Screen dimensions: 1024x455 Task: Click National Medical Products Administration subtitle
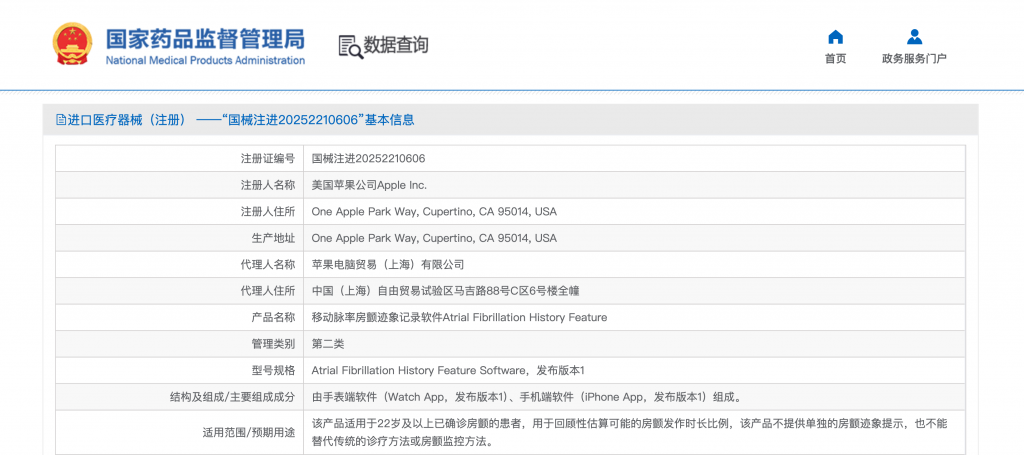[205, 61]
